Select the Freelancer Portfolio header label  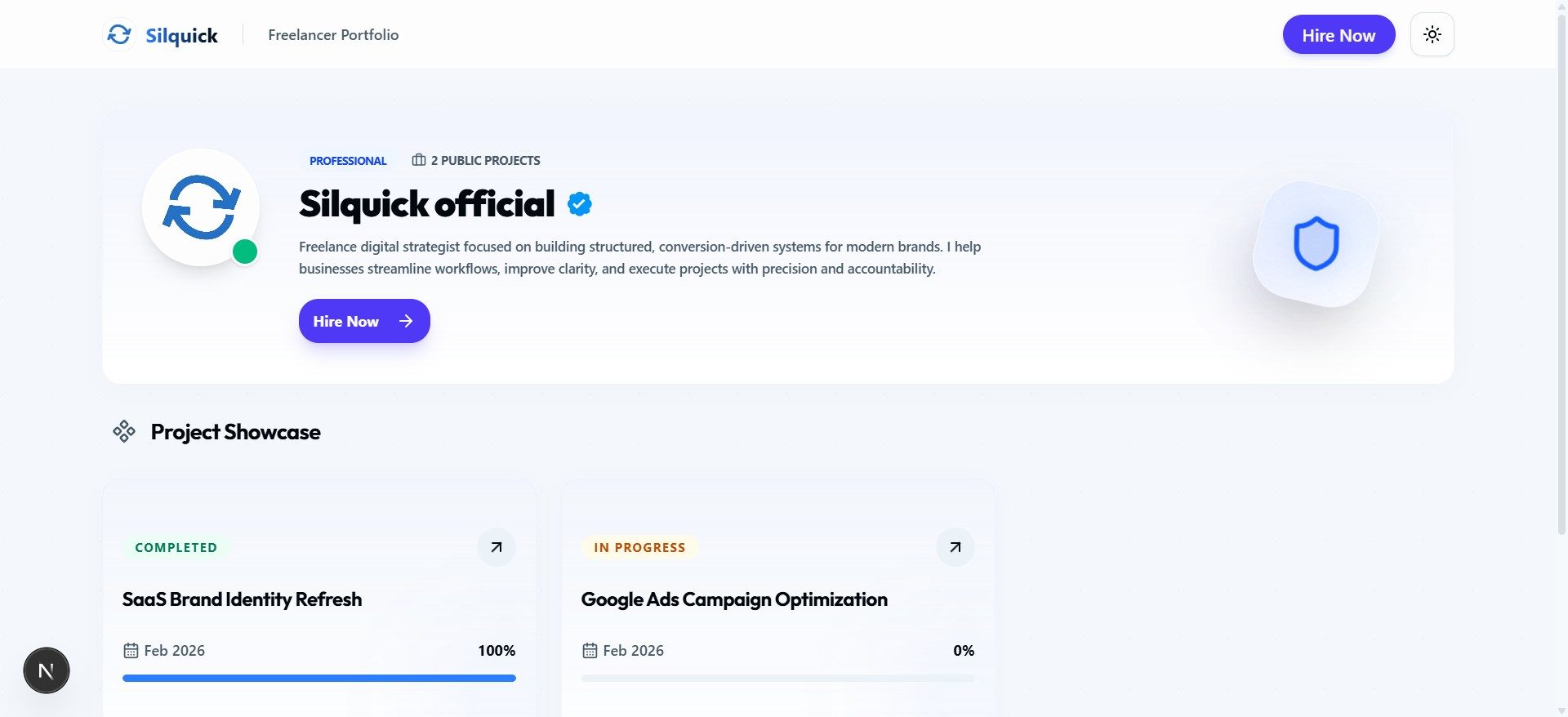332,34
